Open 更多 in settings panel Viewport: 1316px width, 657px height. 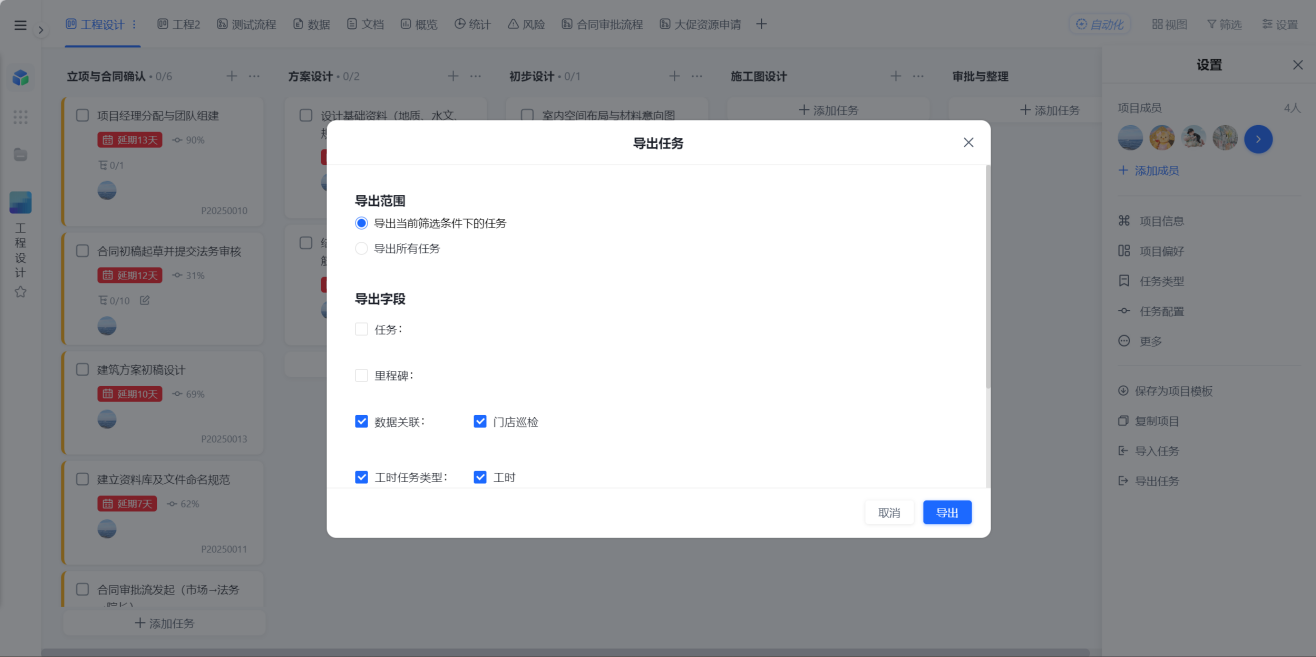coord(1140,341)
